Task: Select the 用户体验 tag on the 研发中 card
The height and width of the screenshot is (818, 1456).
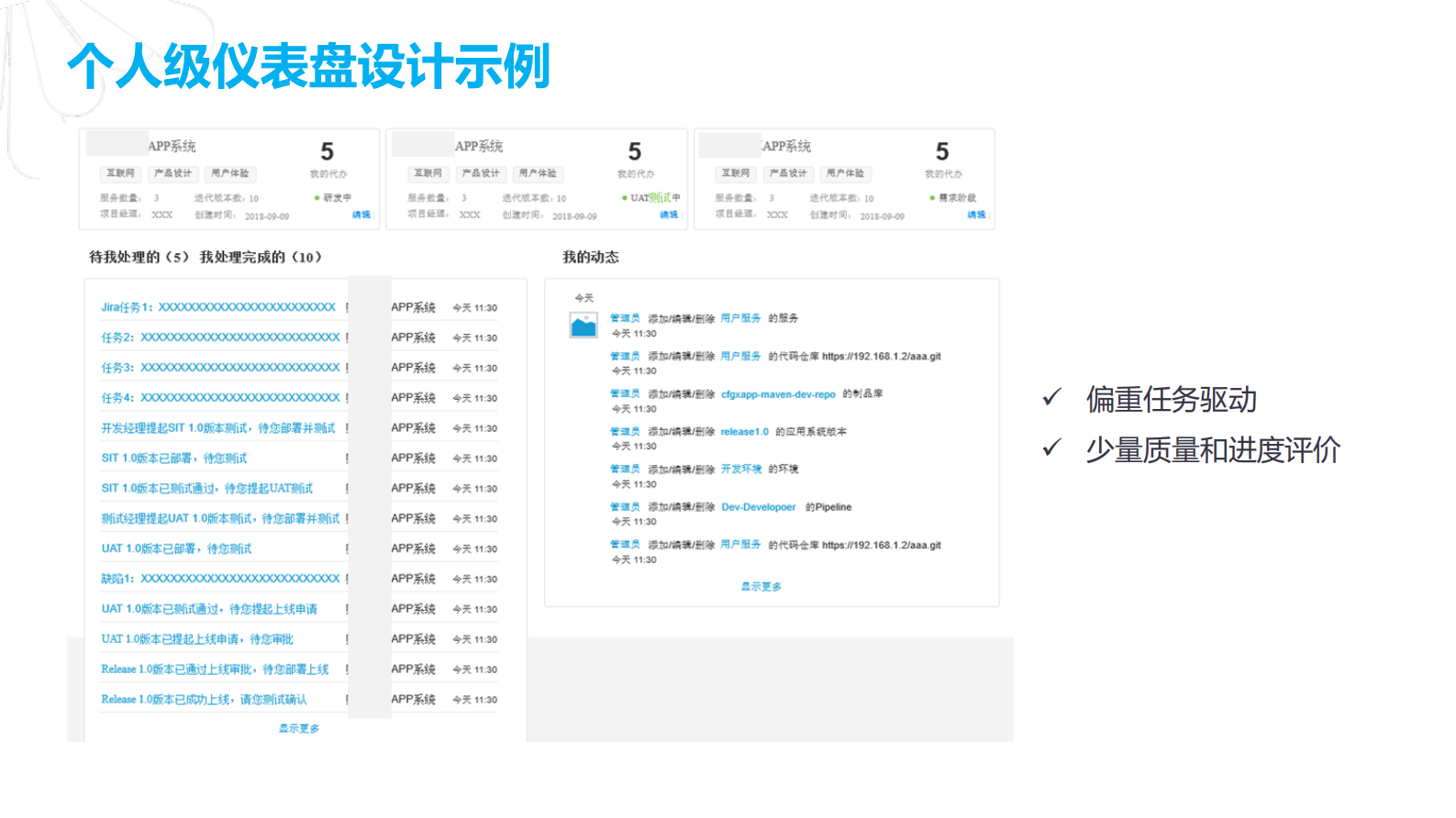Action: tap(230, 173)
